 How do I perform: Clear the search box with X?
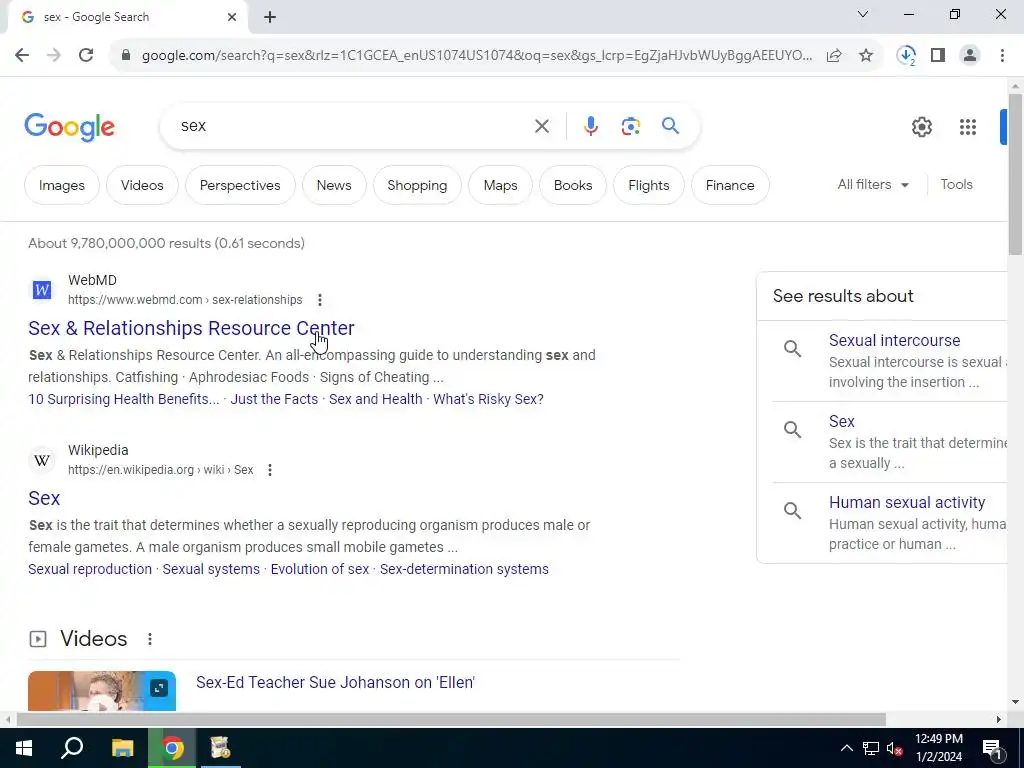tap(542, 126)
